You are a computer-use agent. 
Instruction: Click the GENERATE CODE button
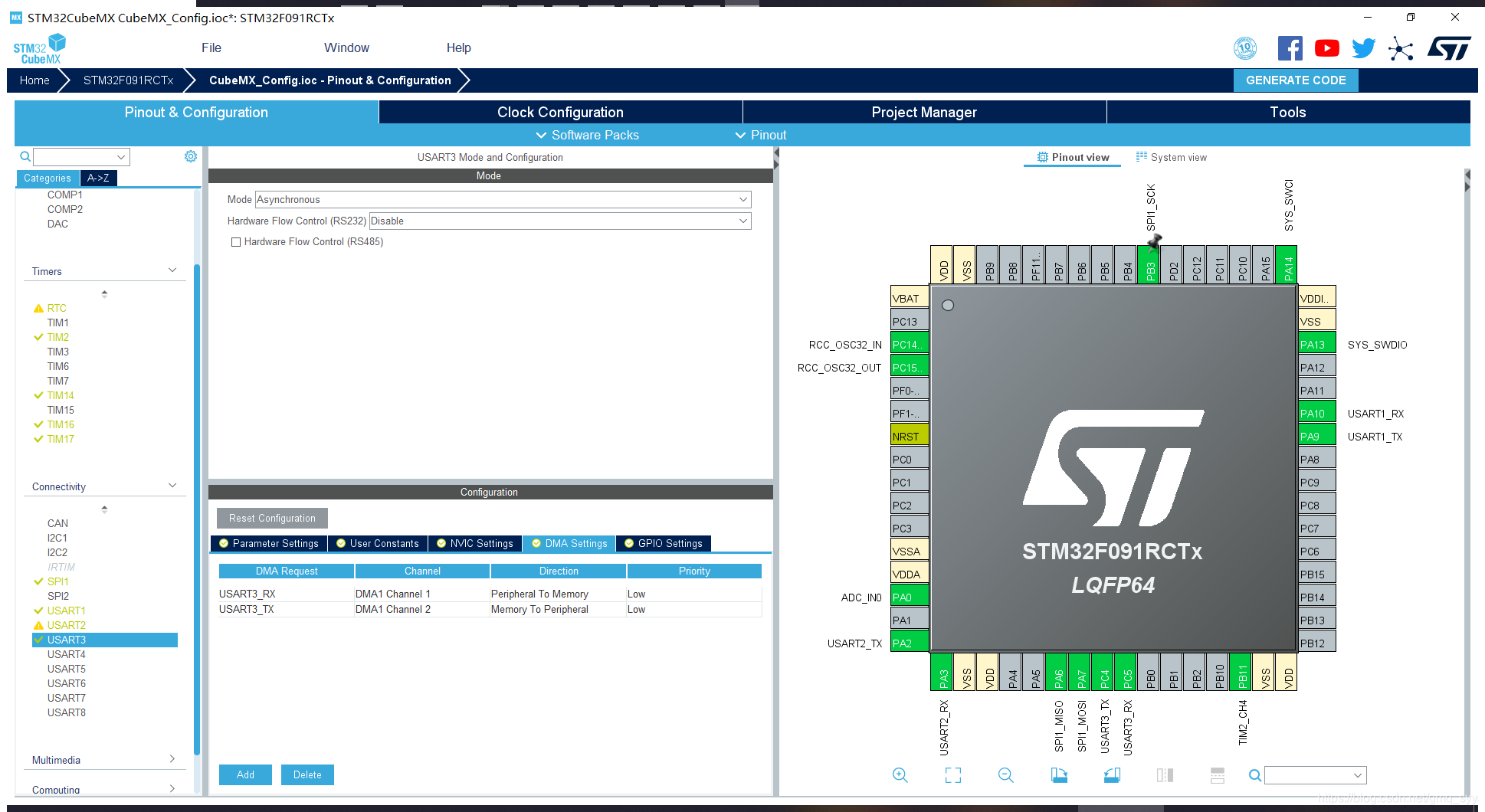[x=1295, y=80]
